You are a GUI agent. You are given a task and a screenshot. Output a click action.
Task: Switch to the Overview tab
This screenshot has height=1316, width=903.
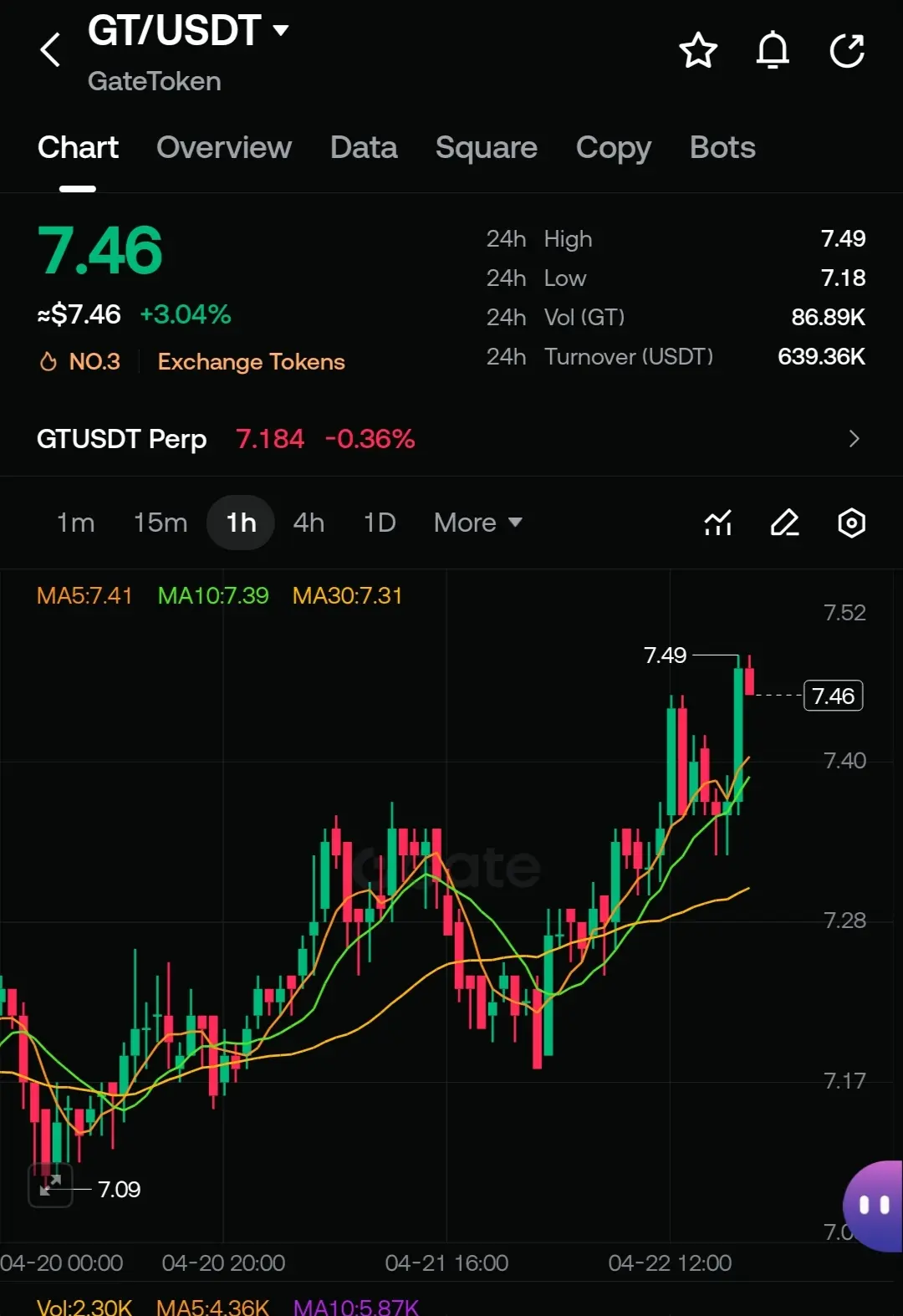pyautogui.click(x=224, y=148)
